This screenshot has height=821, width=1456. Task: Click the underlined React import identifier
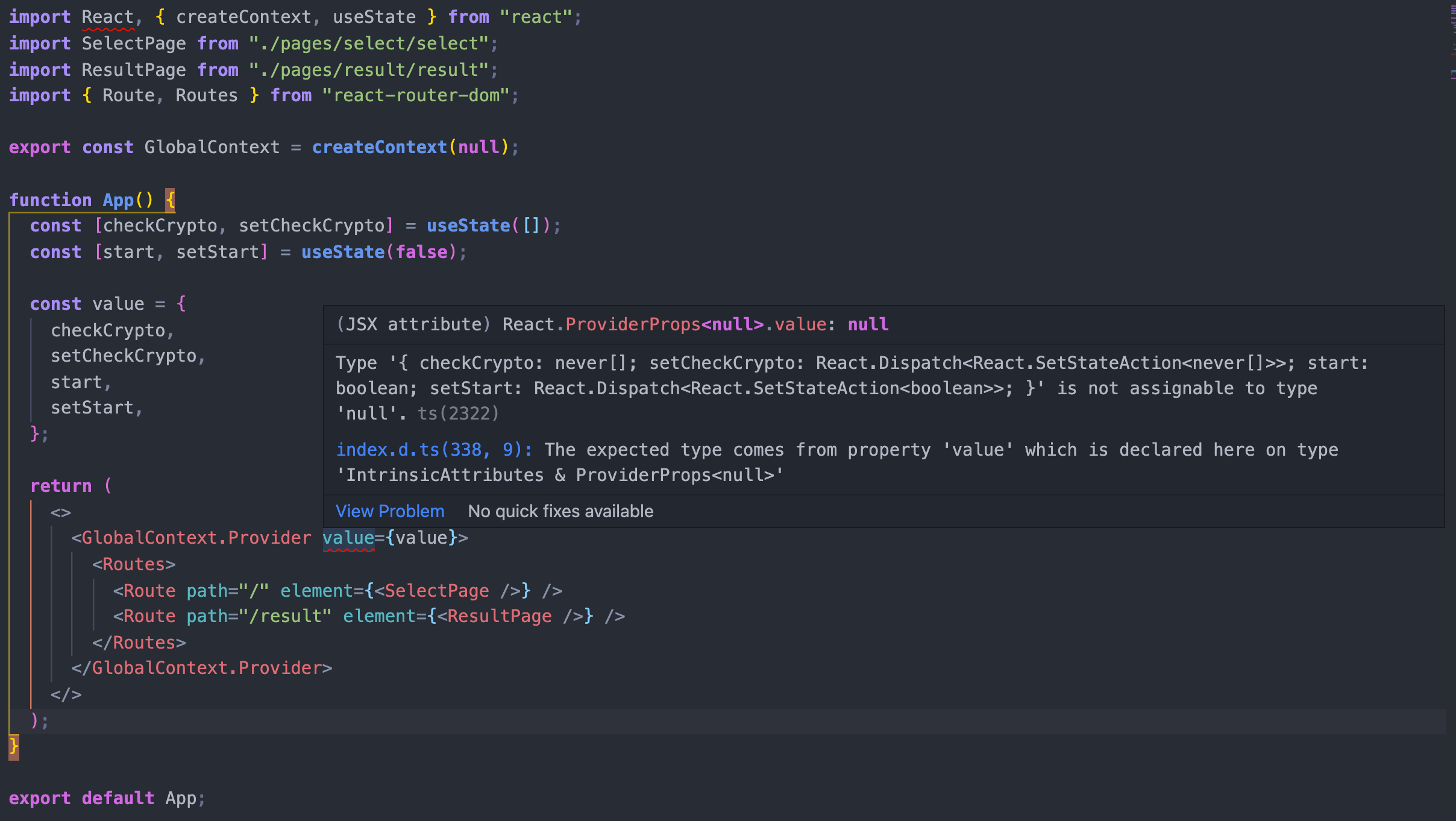pyautogui.click(x=108, y=17)
